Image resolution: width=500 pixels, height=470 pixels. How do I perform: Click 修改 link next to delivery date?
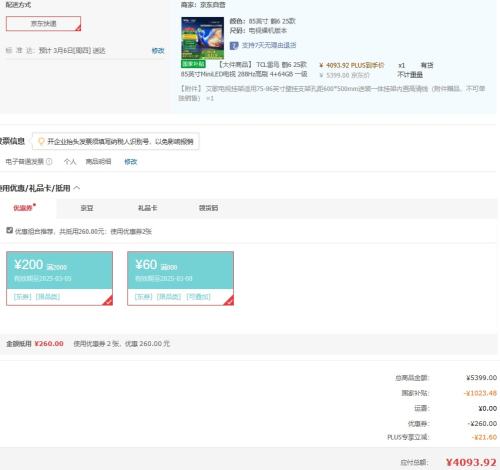(158, 51)
